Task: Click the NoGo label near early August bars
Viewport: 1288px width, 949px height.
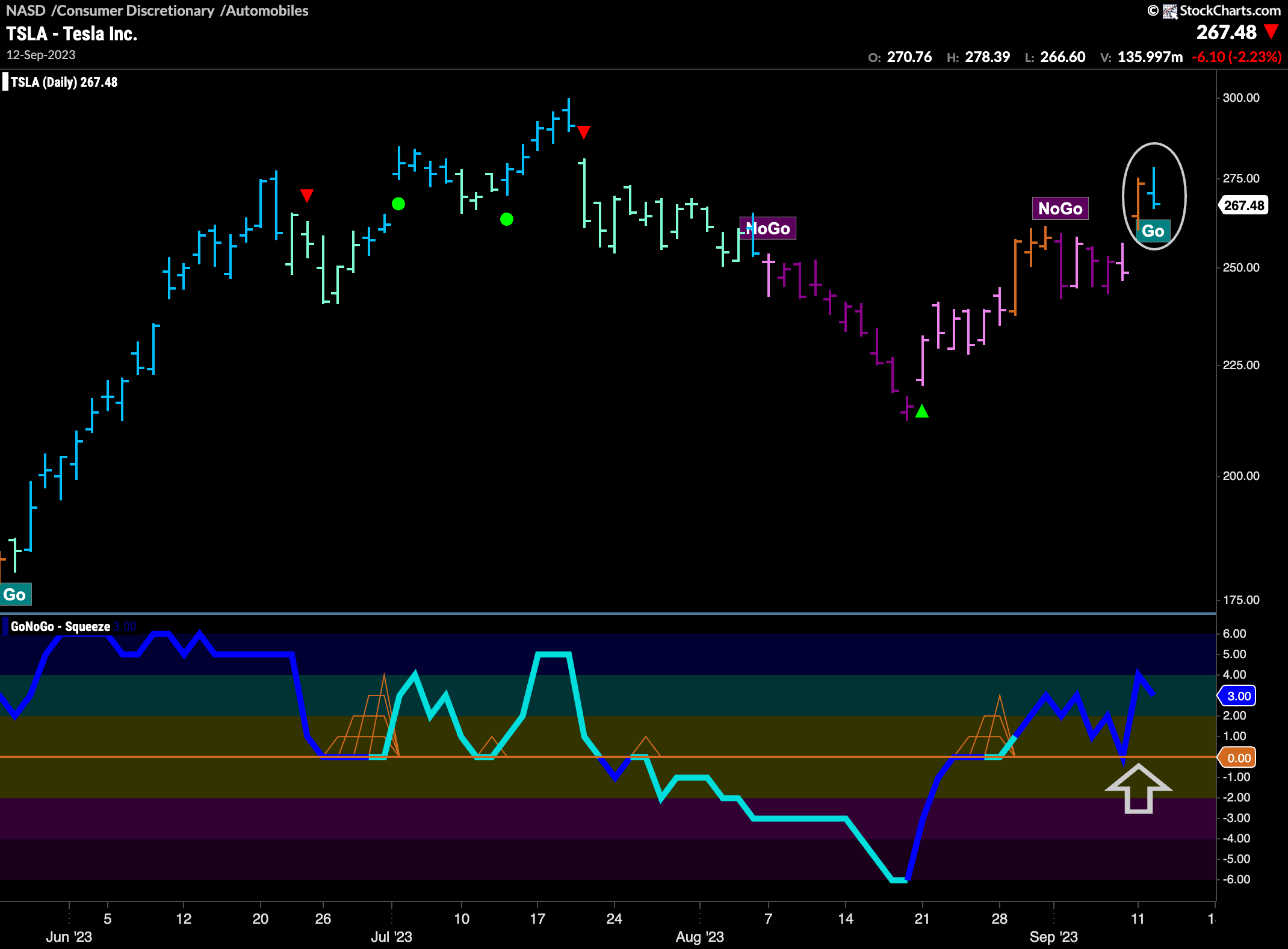Action: 768,228
